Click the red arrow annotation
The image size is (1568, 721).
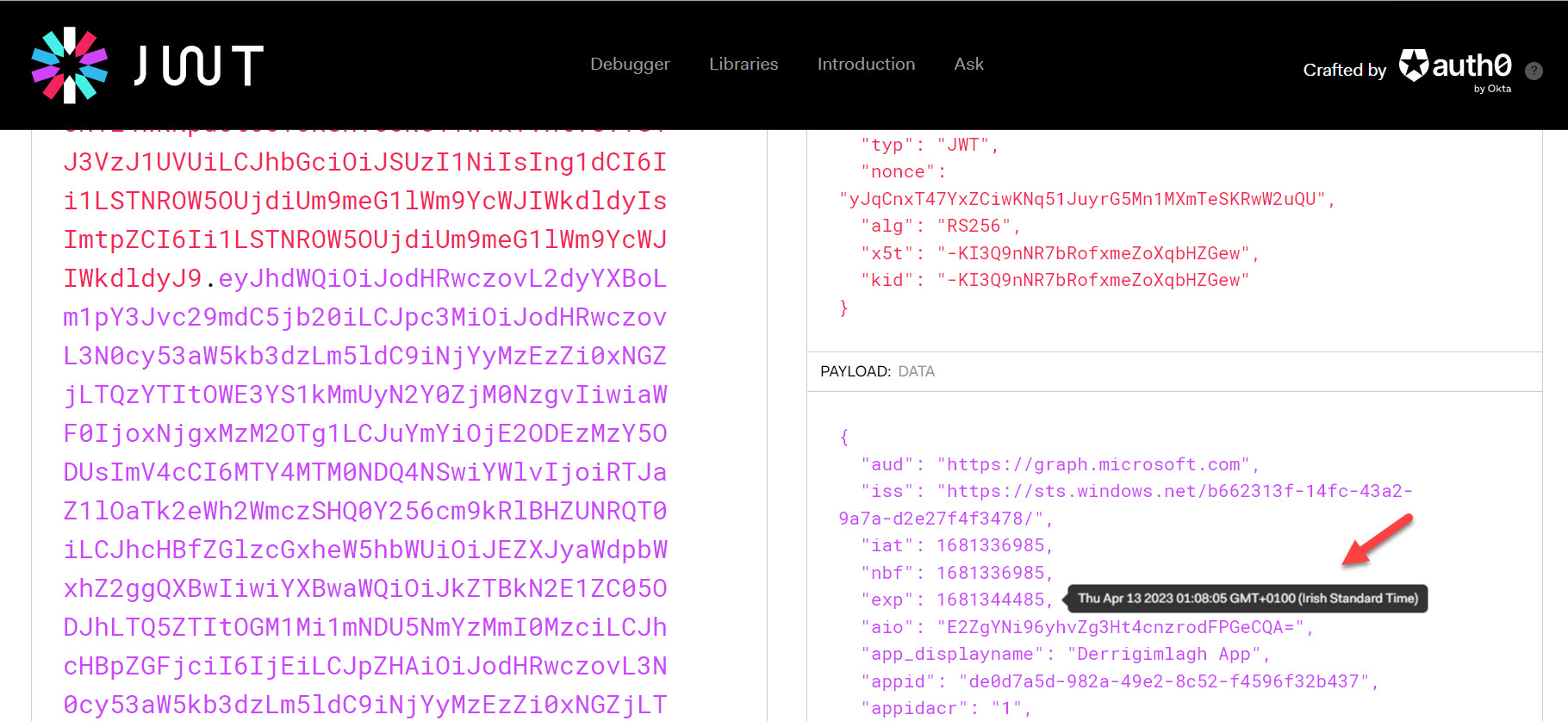click(1377, 540)
